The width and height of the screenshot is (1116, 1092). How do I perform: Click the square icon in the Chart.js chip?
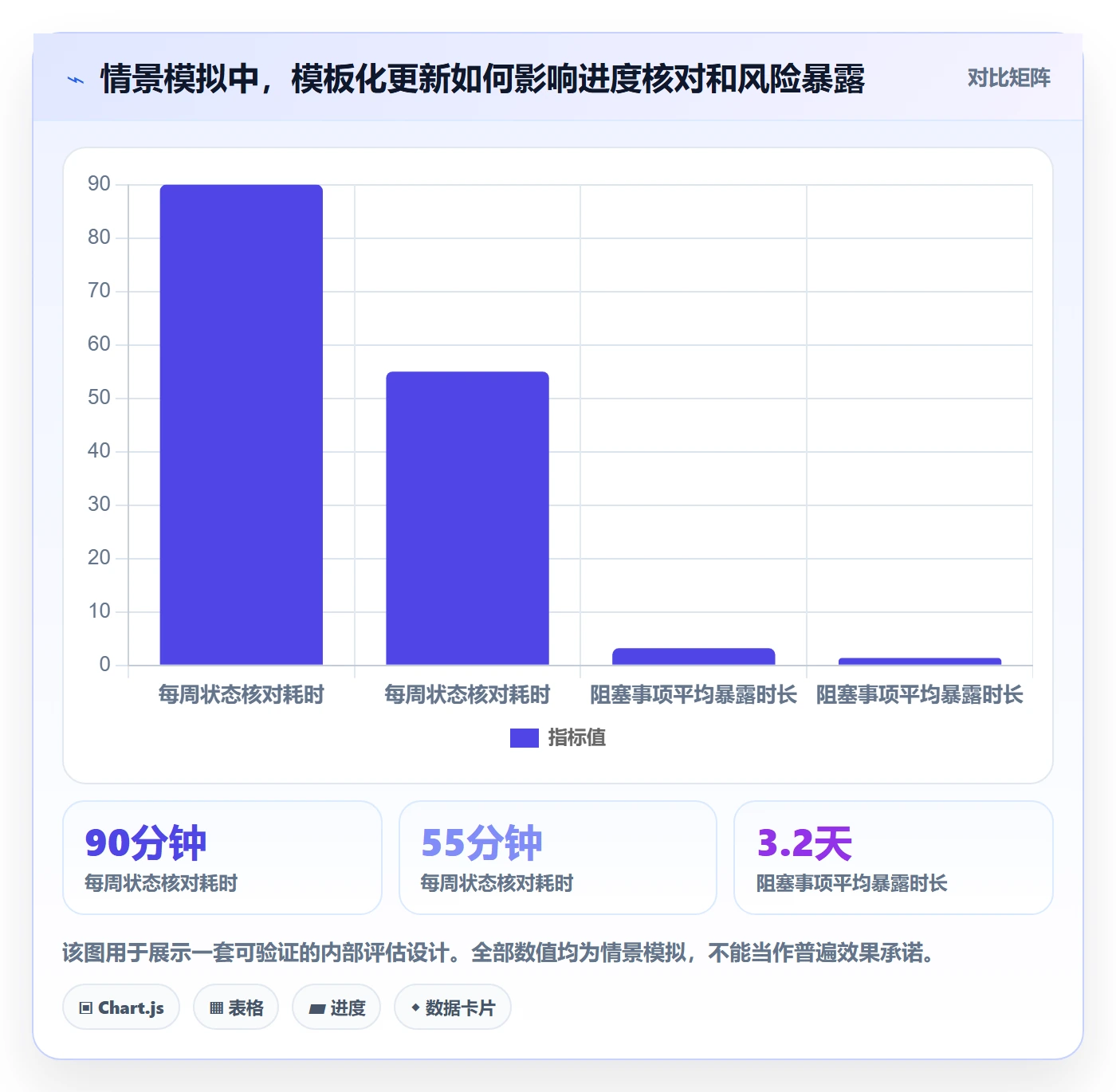point(86,1008)
